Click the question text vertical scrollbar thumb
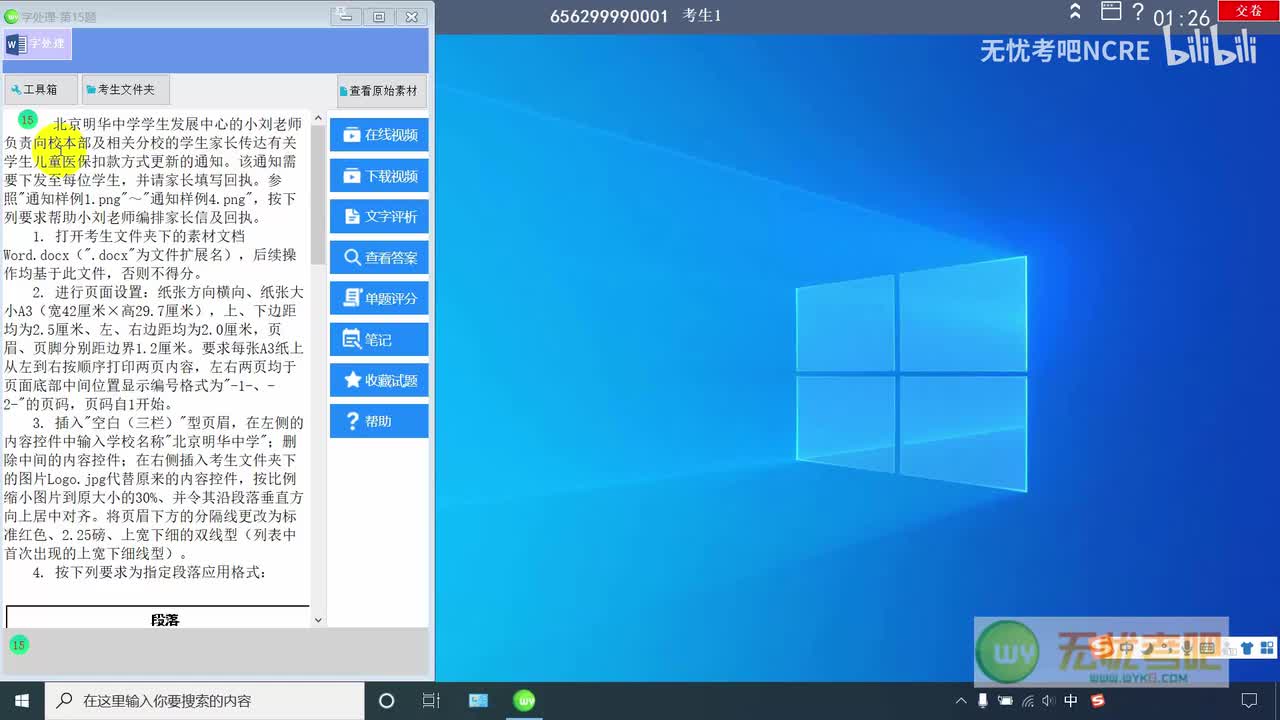This screenshot has width=1280, height=720. click(318, 195)
